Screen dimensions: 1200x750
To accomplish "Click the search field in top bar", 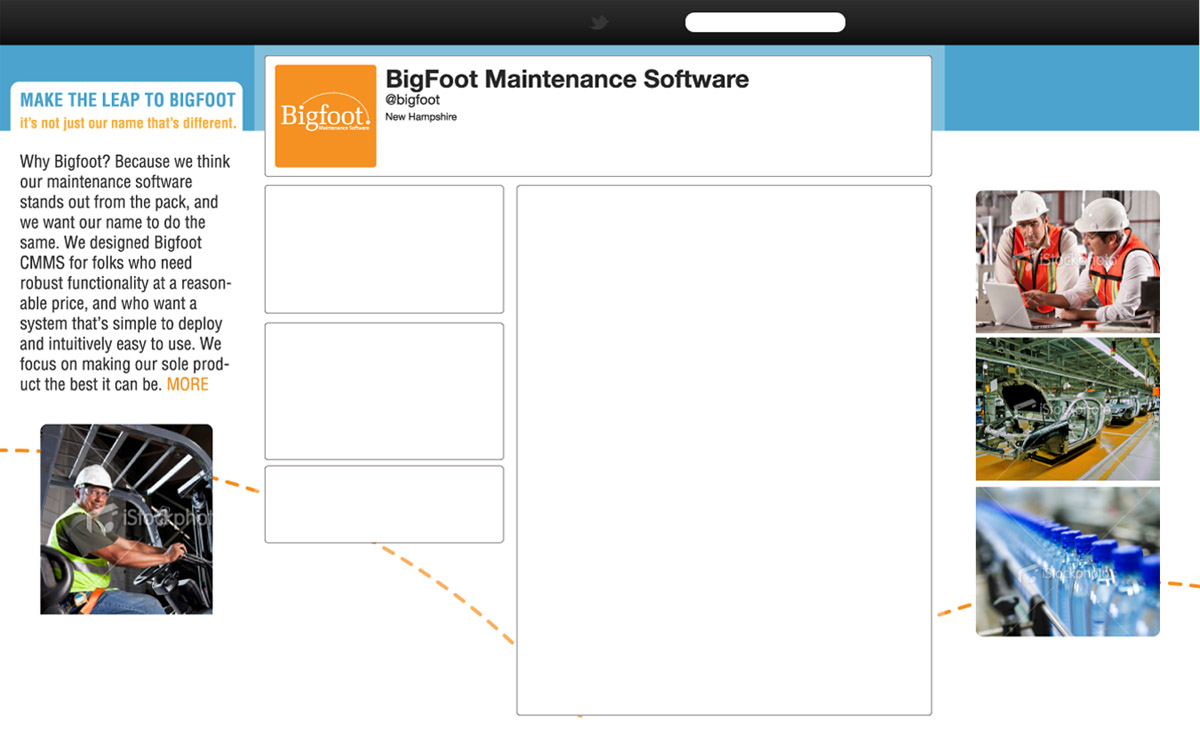I will 765,22.
